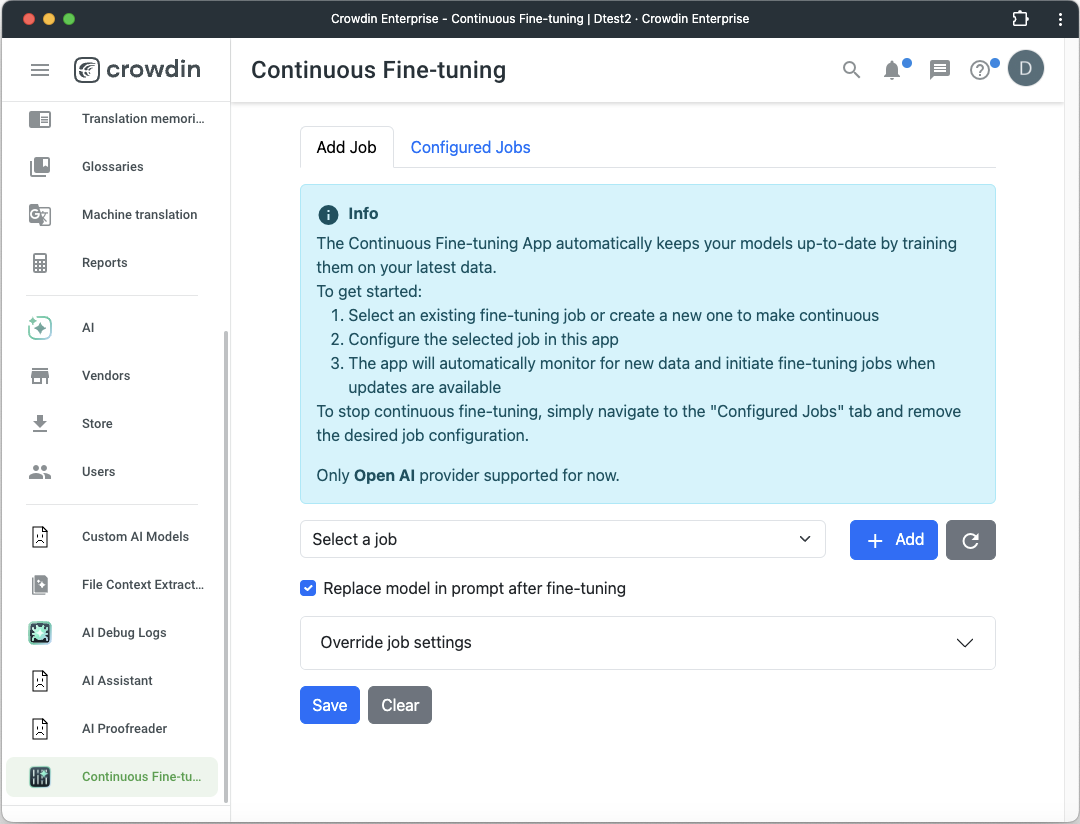Expand Override job settings section
Image resolution: width=1080 pixels, height=824 pixels.
pyautogui.click(x=647, y=643)
